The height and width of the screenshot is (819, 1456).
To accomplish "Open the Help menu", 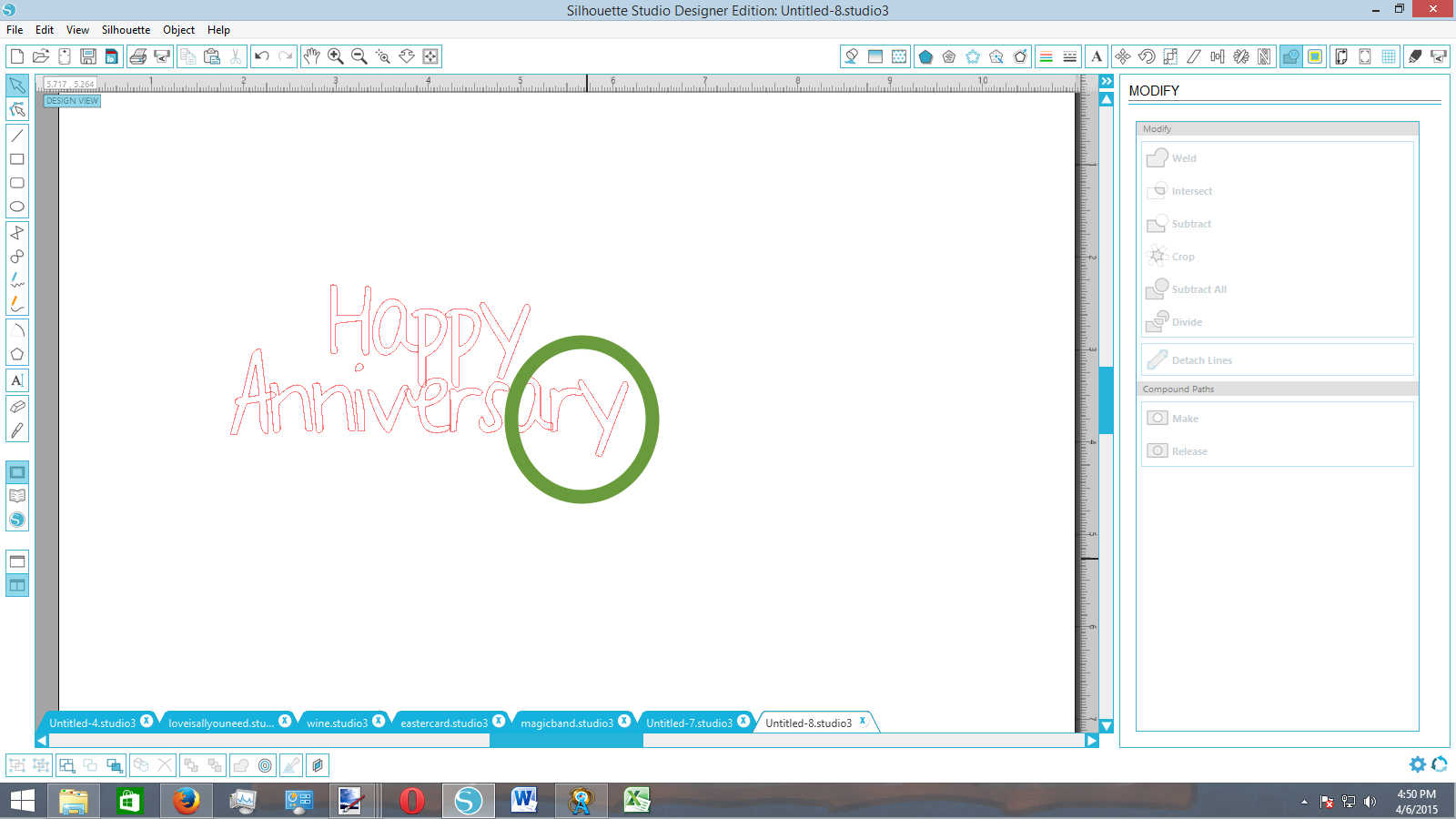I will 218,30.
